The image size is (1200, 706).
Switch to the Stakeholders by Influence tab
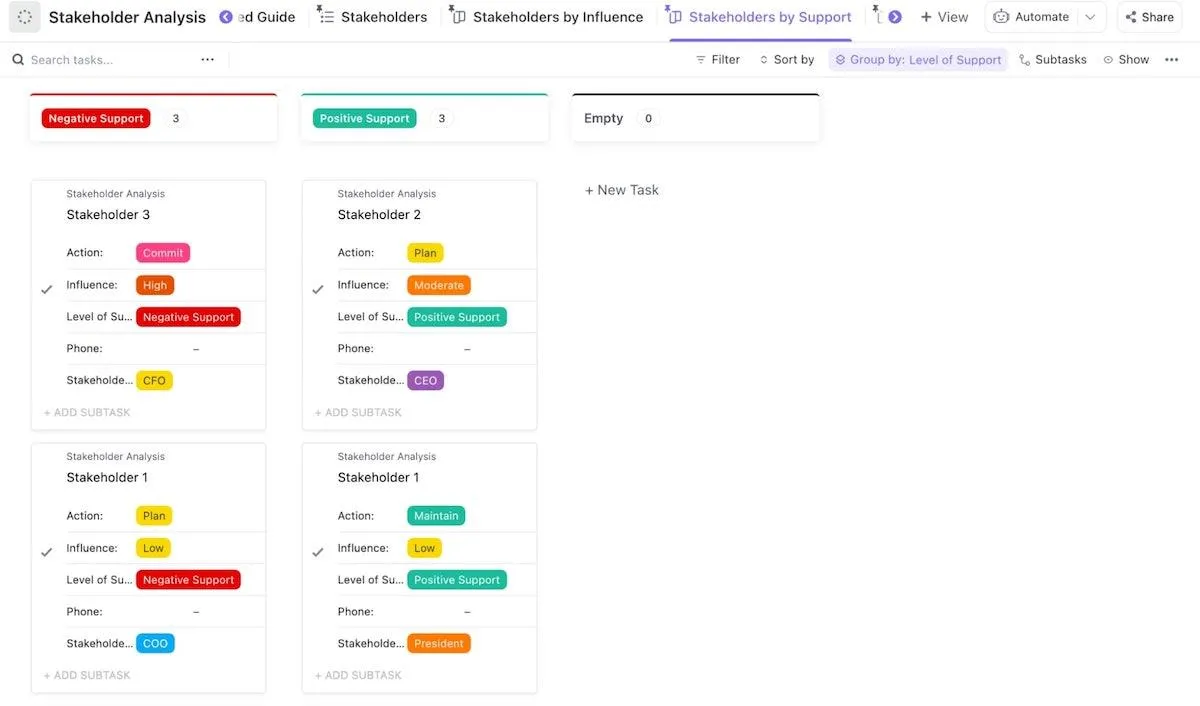[546, 17]
